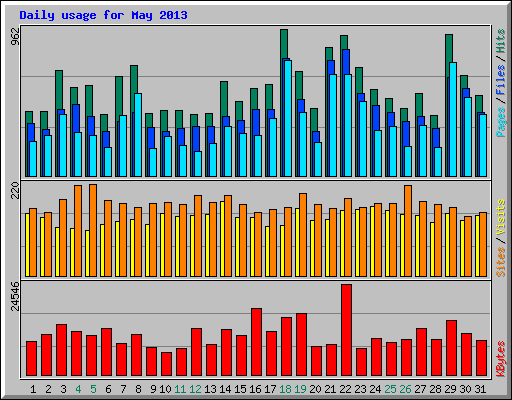Click day label 22 on the x-axis
The image size is (512, 400).
point(345,389)
